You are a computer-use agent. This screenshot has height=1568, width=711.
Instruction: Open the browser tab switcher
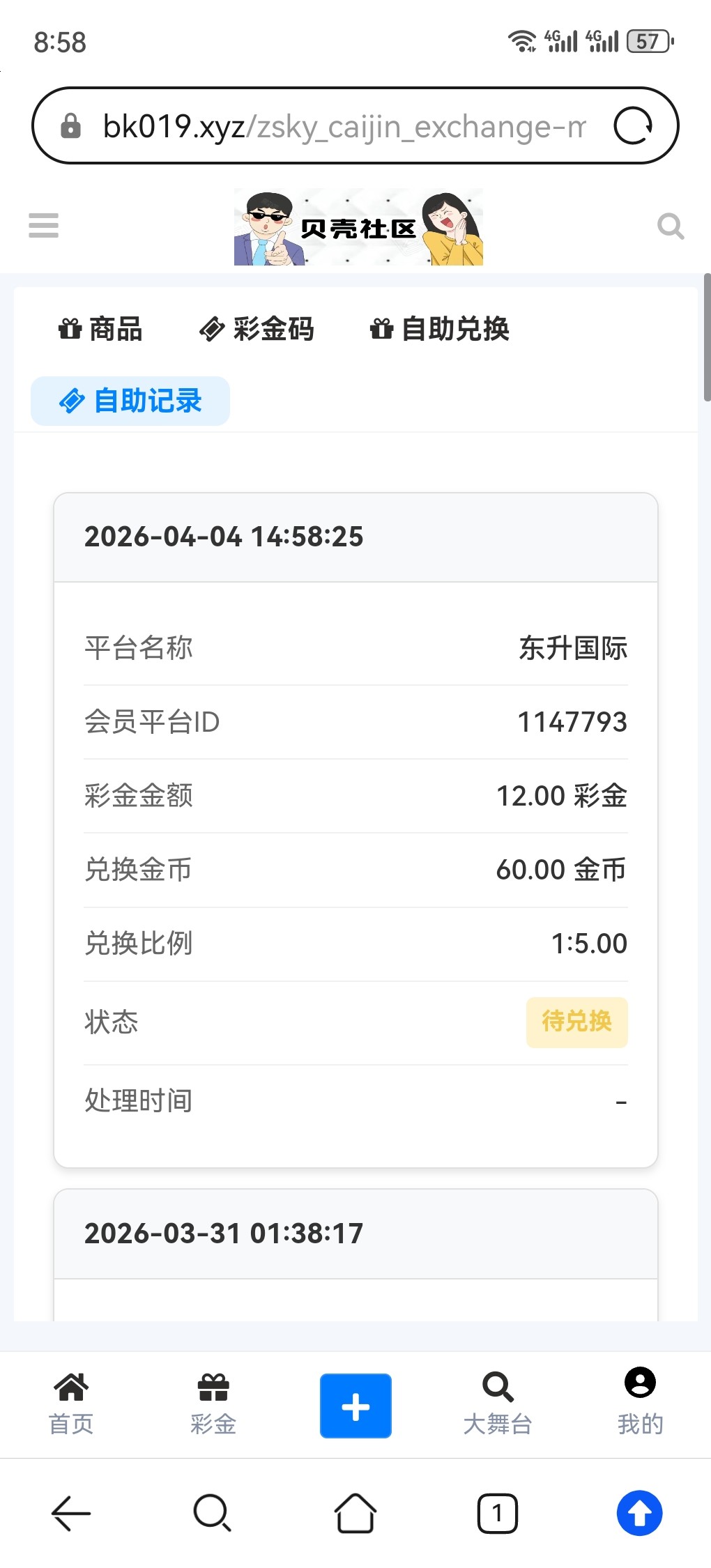pos(498,1513)
